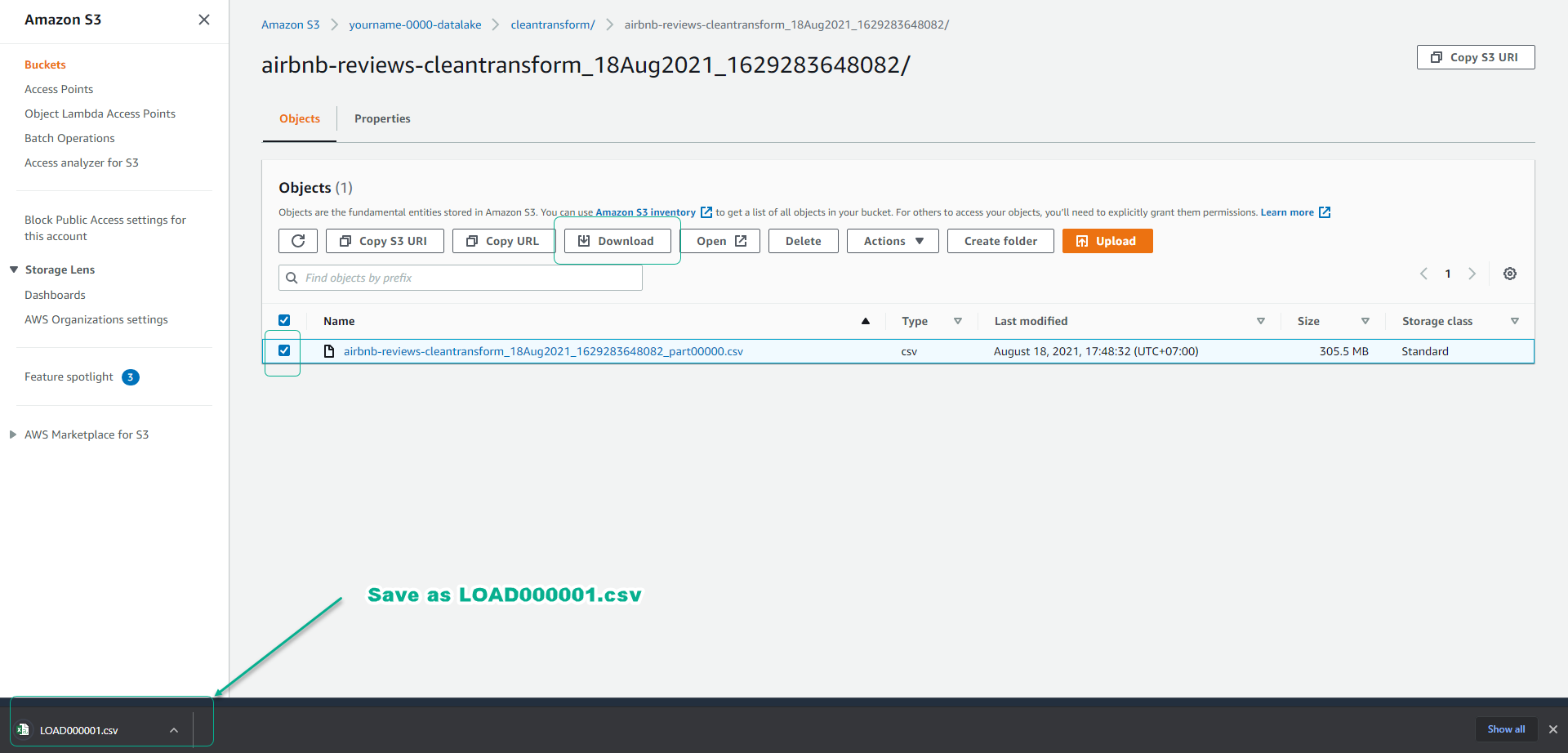Expand AWS Marketplace for S3 section
The width and height of the screenshot is (1568, 753).
click(13, 434)
